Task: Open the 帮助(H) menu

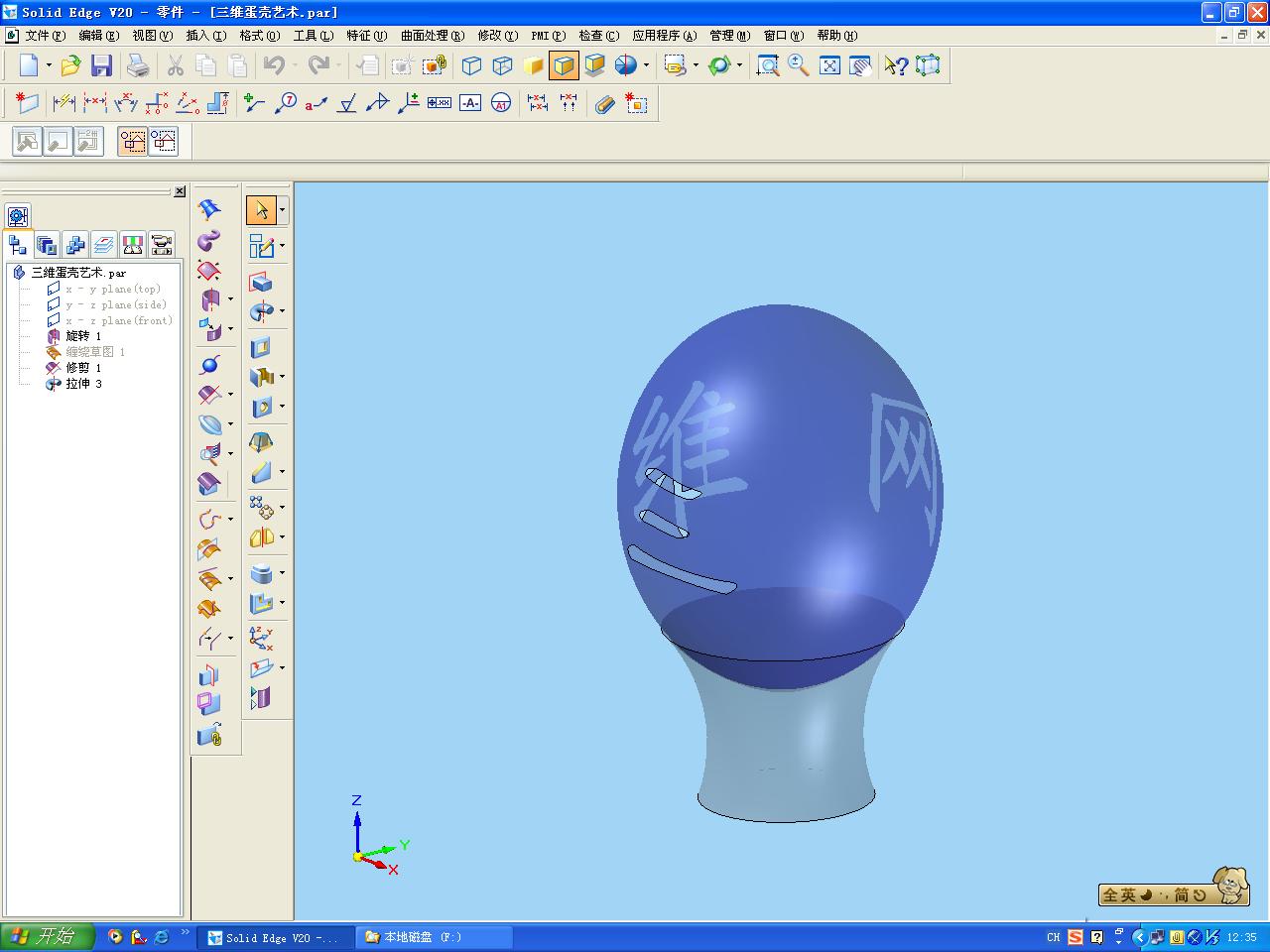Action: pos(836,36)
